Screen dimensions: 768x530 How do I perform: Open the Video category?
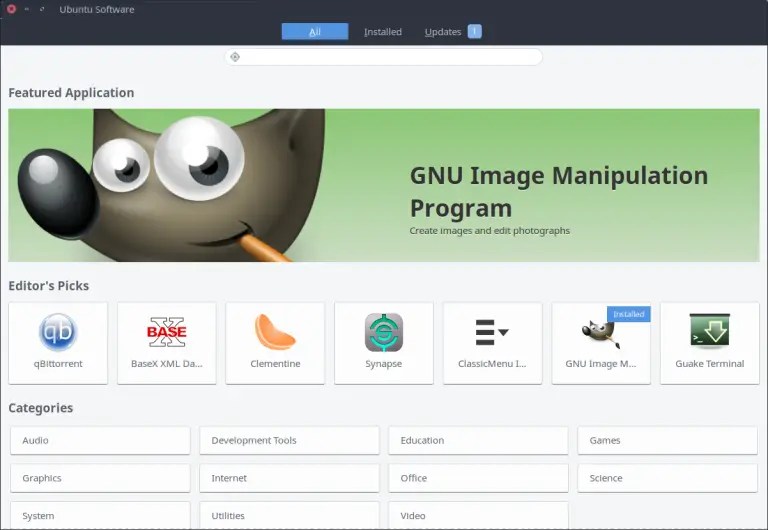pyautogui.click(x=478, y=515)
